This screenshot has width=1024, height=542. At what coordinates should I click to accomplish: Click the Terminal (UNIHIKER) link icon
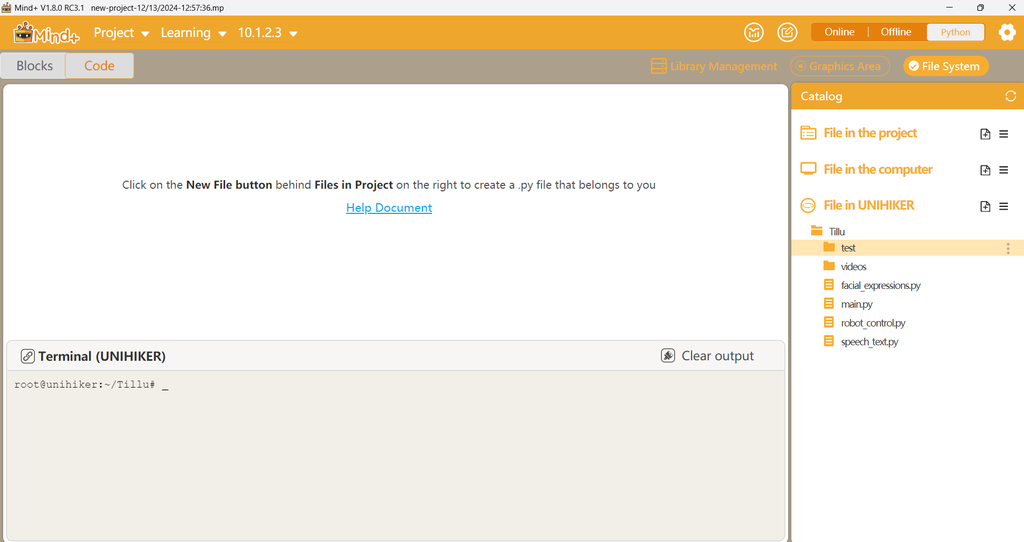(27, 356)
